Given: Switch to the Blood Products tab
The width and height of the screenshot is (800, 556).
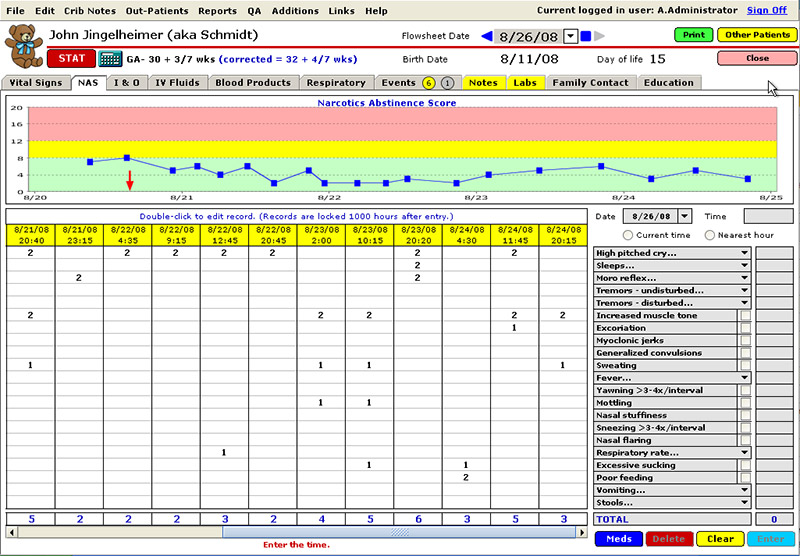Looking at the screenshot, I should (x=253, y=83).
